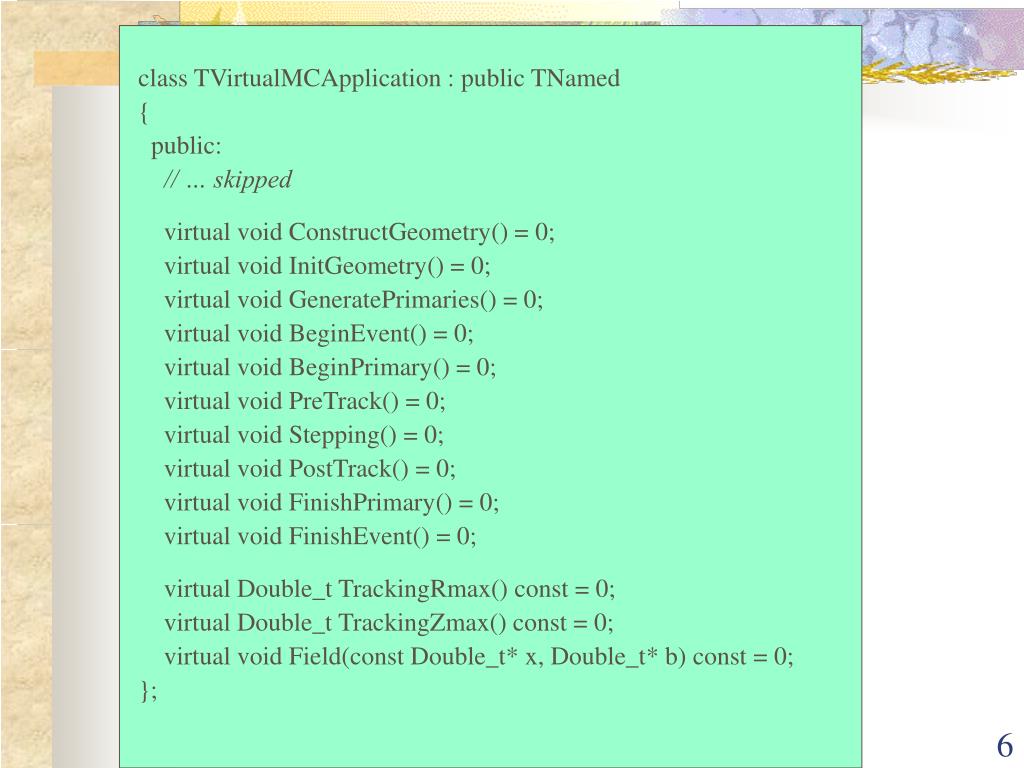The image size is (1024, 768).
Task: Click the class TVirtualMCApplication declaration line
Action: click(379, 79)
